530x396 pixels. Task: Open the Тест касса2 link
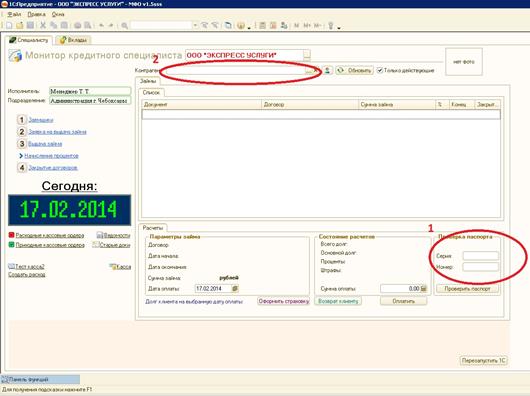(29, 267)
